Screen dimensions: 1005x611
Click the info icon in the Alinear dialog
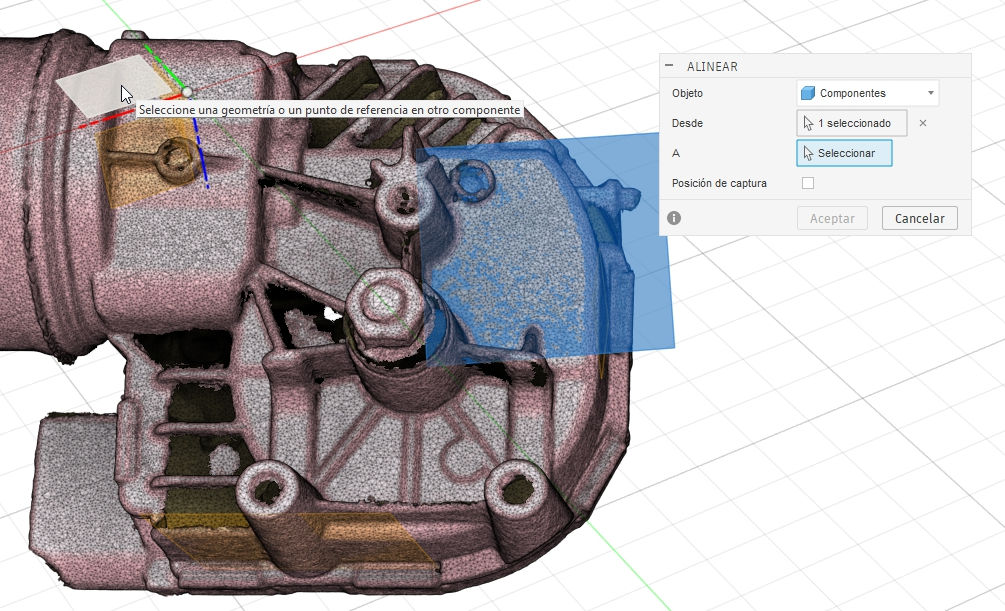674,217
